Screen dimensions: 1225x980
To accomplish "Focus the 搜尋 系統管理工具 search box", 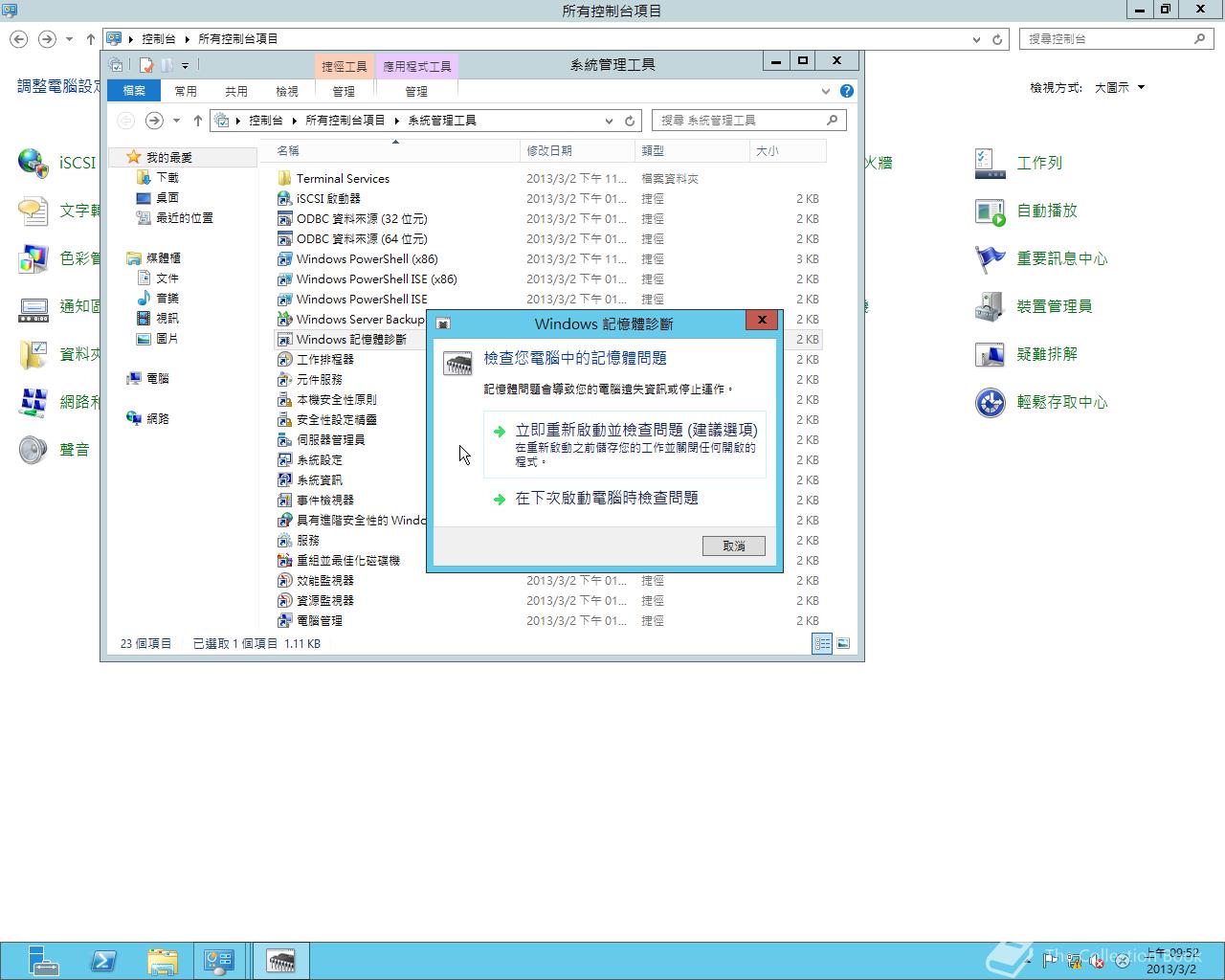I will point(748,121).
